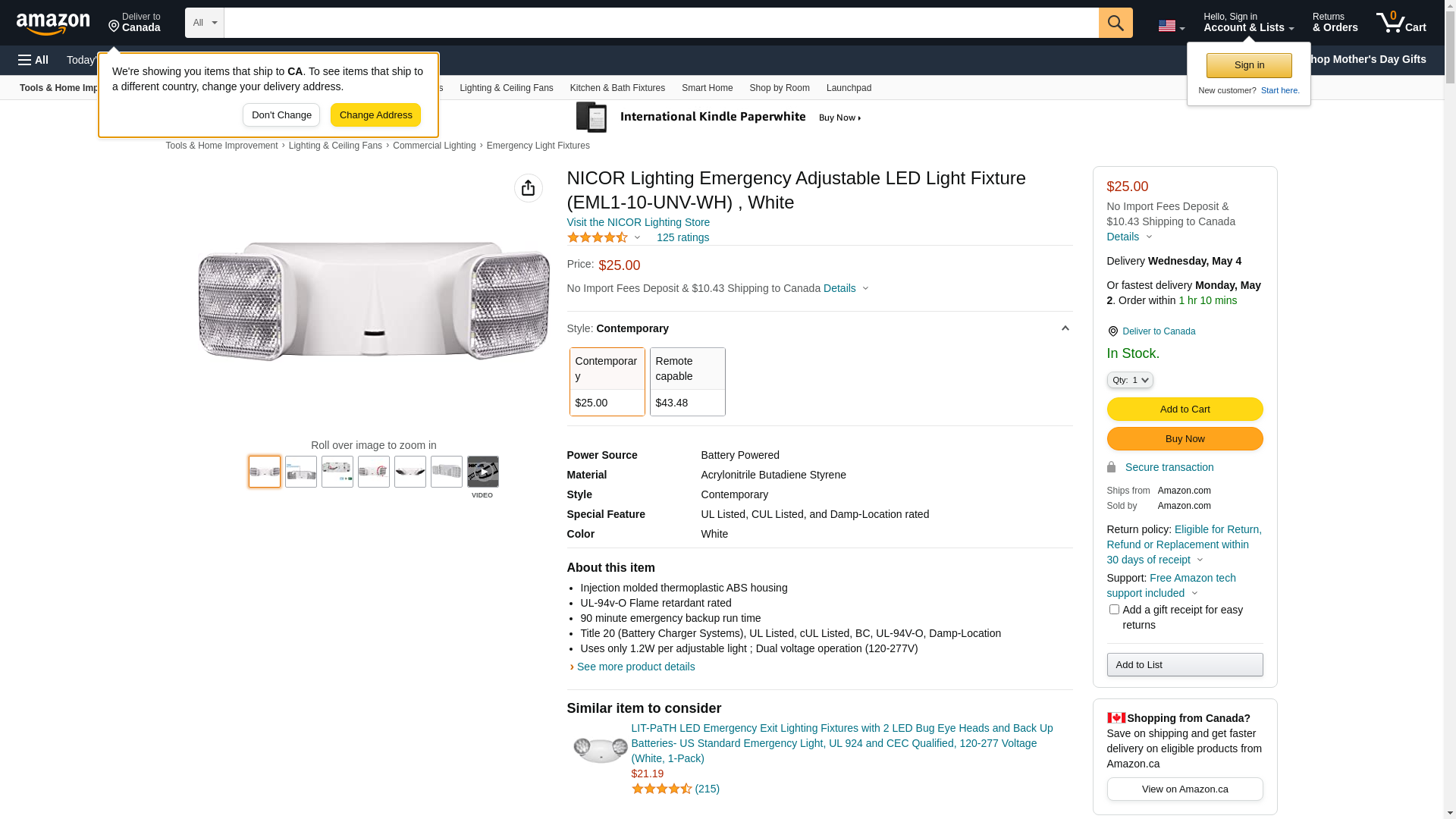Open Lighting & Ceiling Fans nav tab
The width and height of the screenshot is (1456, 819).
[x=506, y=88]
